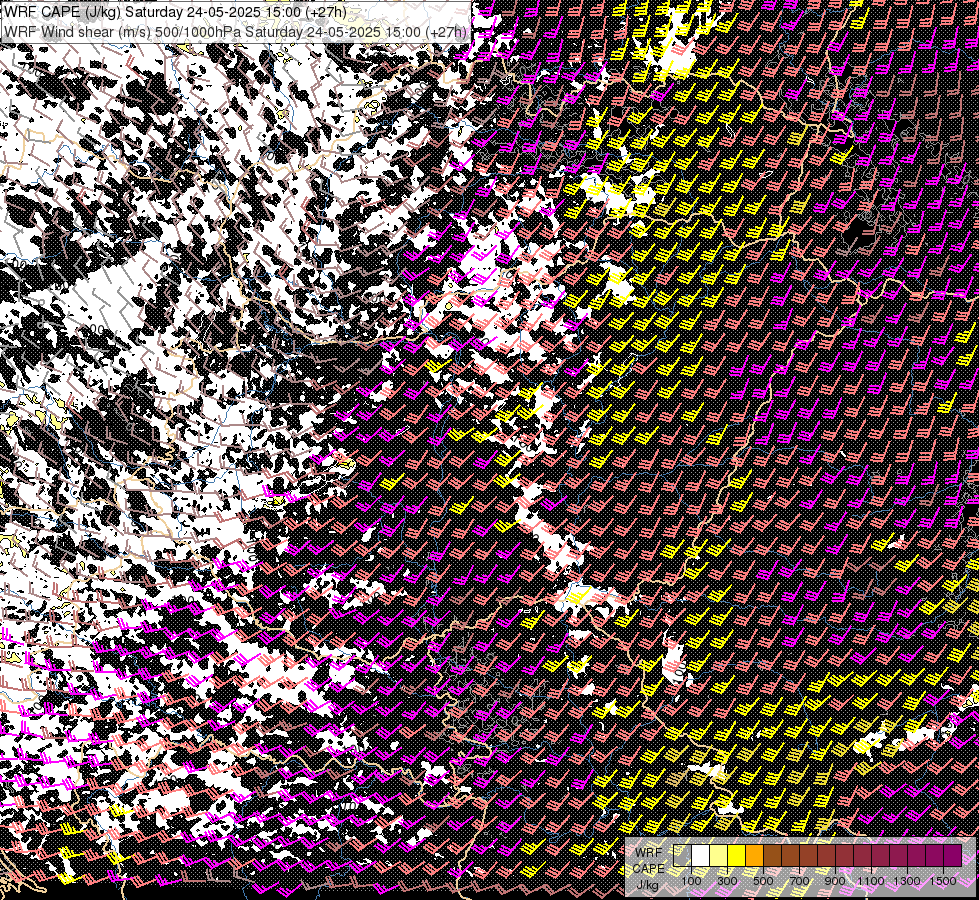Click the 1100 label on the legend scale
The width and height of the screenshot is (979, 900).
coord(870,881)
